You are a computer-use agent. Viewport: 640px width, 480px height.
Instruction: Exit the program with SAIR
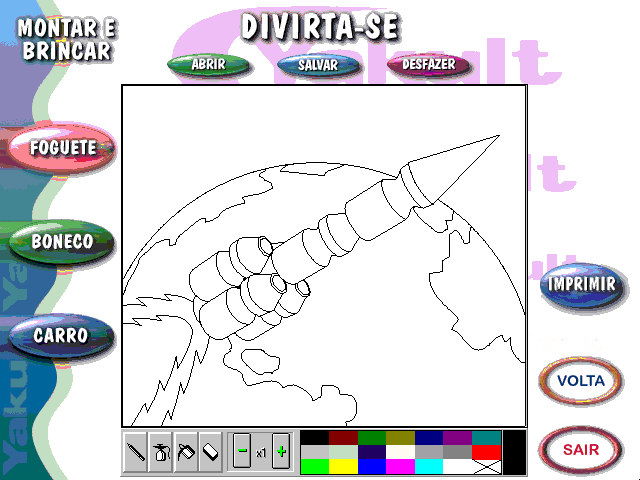(x=581, y=450)
